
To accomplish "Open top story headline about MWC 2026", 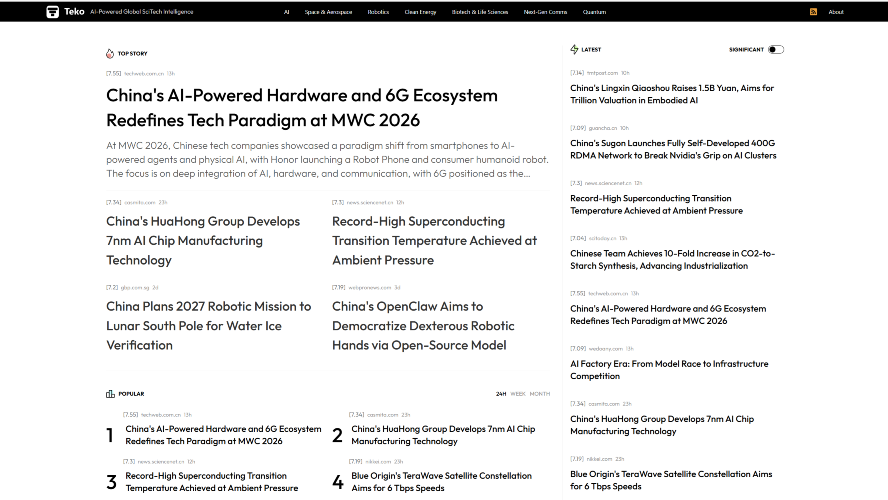I will pyautogui.click(x=302, y=108).
